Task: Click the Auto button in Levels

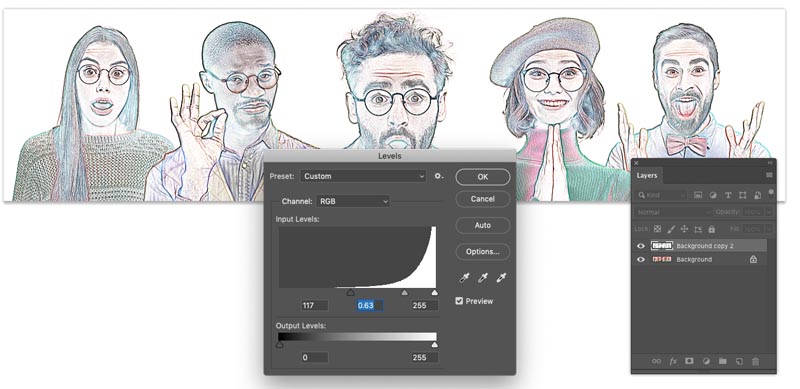Action: coord(483,225)
